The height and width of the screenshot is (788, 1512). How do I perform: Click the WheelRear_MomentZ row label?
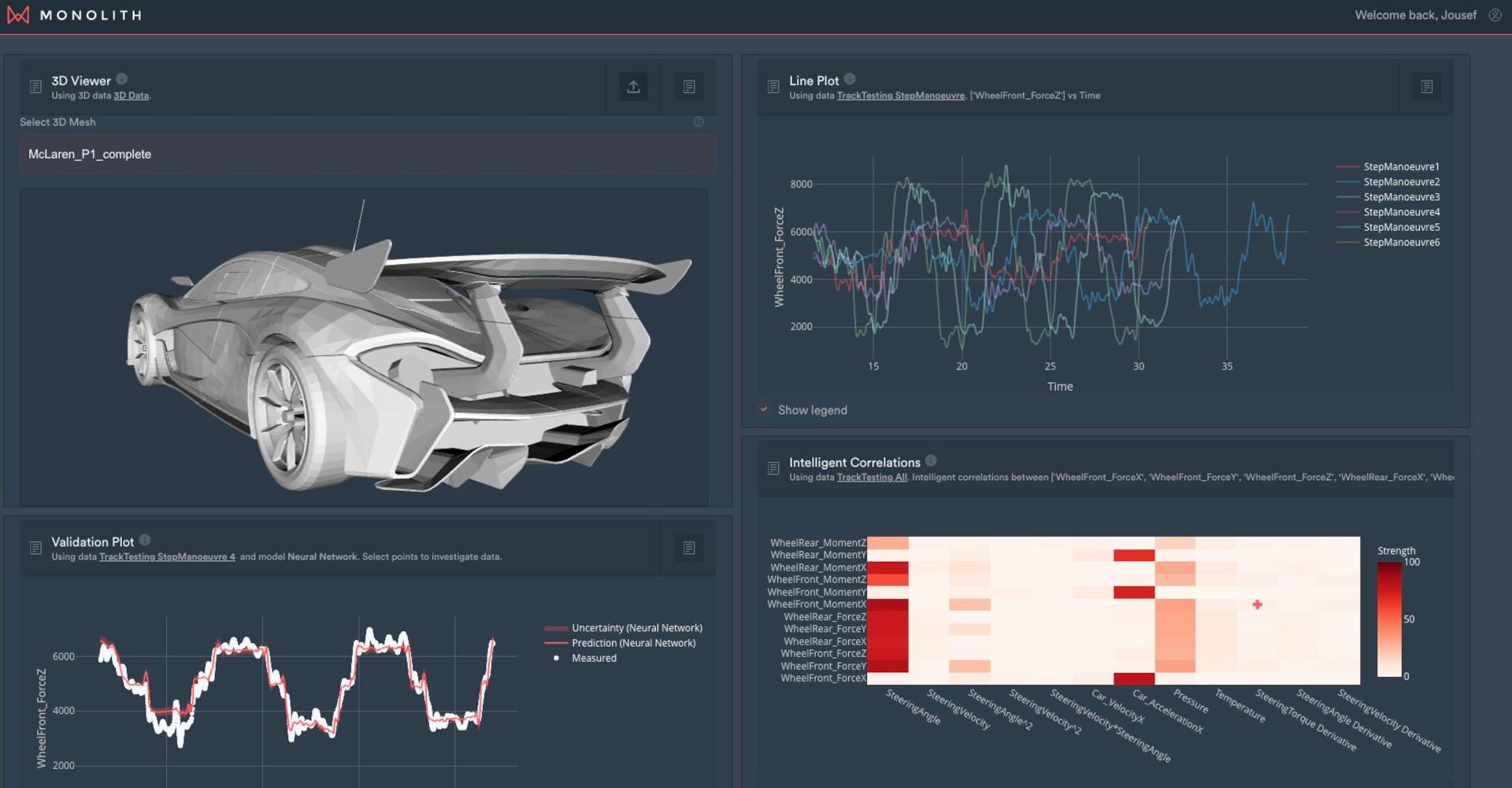tap(817, 543)
